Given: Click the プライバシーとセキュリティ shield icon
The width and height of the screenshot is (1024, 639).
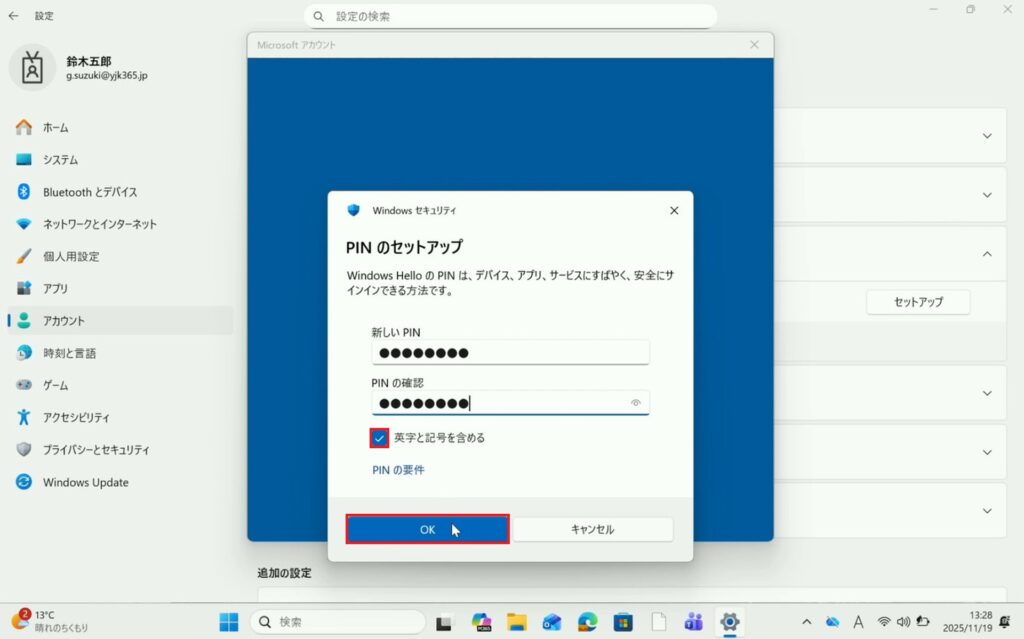Looking at the screenshot, I should click(24, 450).
